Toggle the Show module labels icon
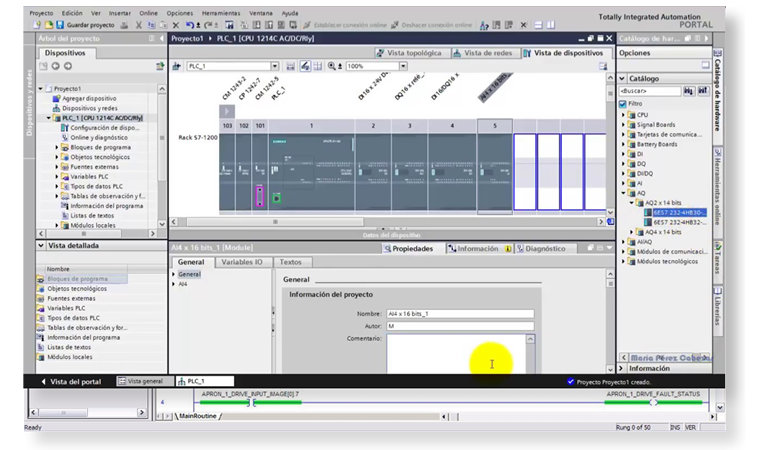The height and width of the screenshot is (450, 768). [x=305, y=66]
